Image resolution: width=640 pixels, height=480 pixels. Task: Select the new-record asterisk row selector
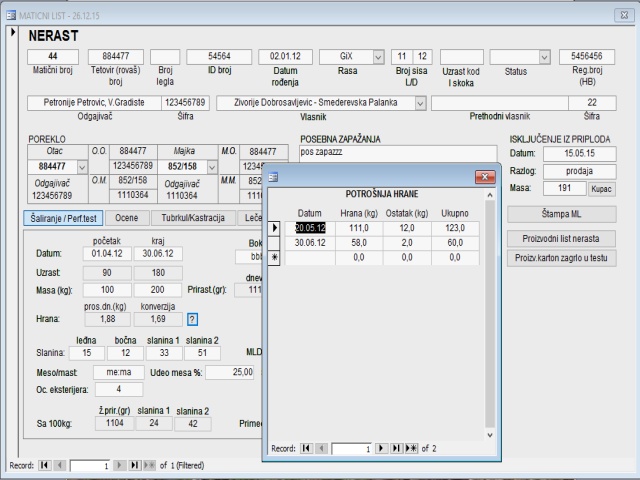[276, 258]
